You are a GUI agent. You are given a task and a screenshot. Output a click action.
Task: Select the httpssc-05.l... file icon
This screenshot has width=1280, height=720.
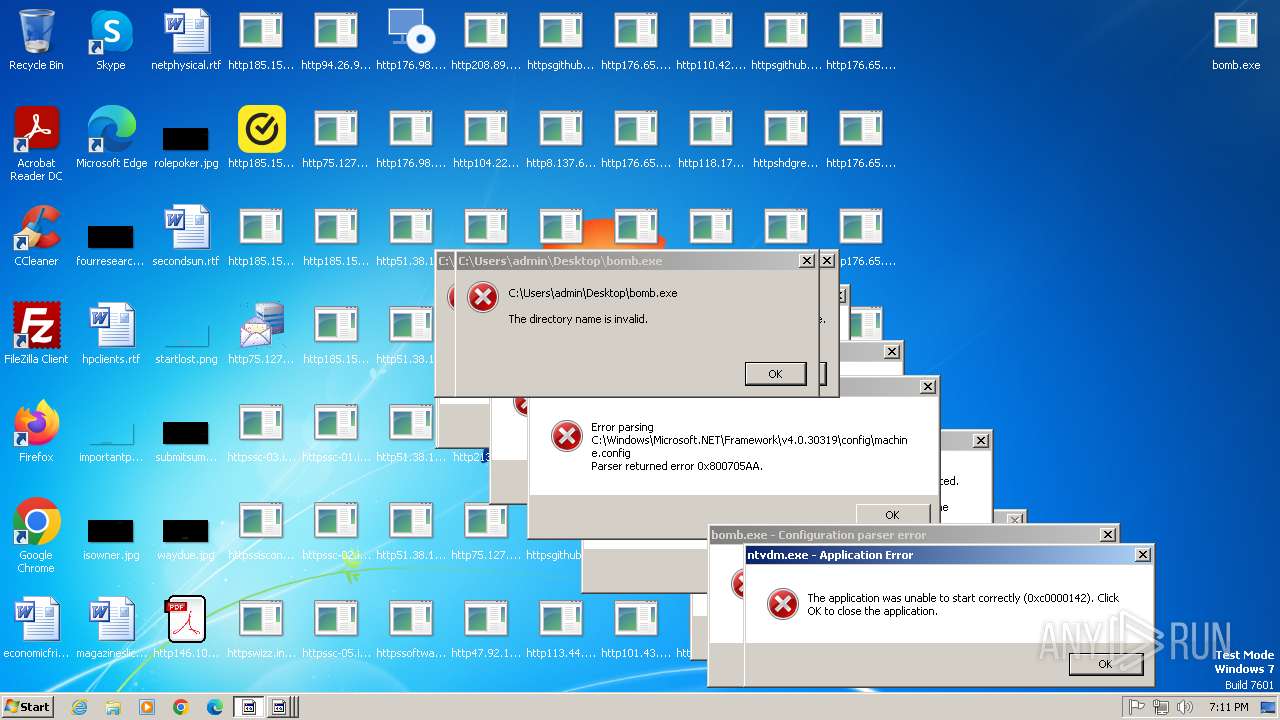pos(336,628)
